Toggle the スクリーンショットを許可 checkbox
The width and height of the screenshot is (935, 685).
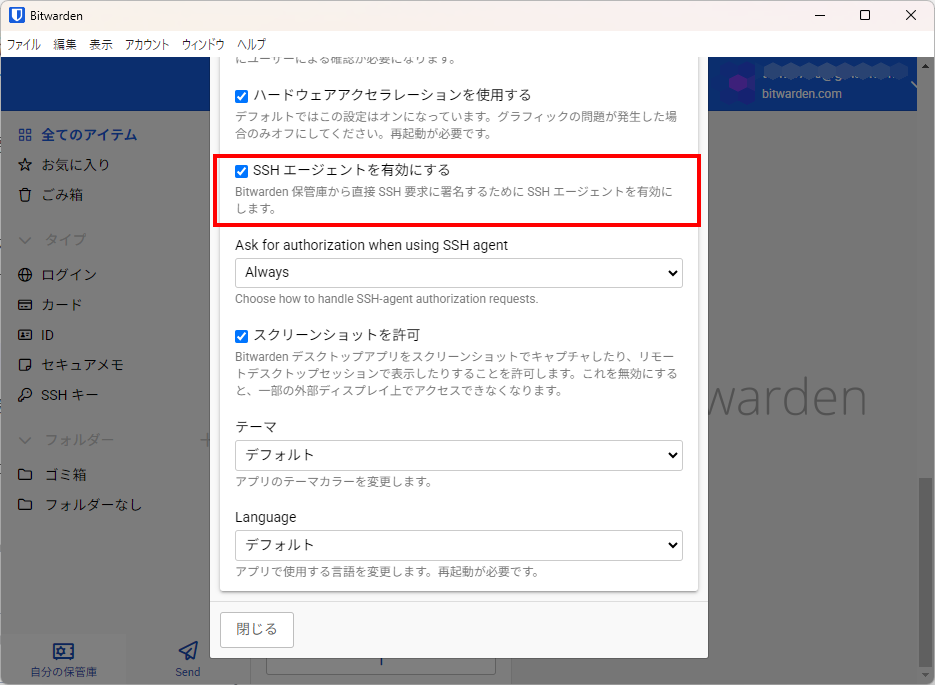[x=241, y=336]
